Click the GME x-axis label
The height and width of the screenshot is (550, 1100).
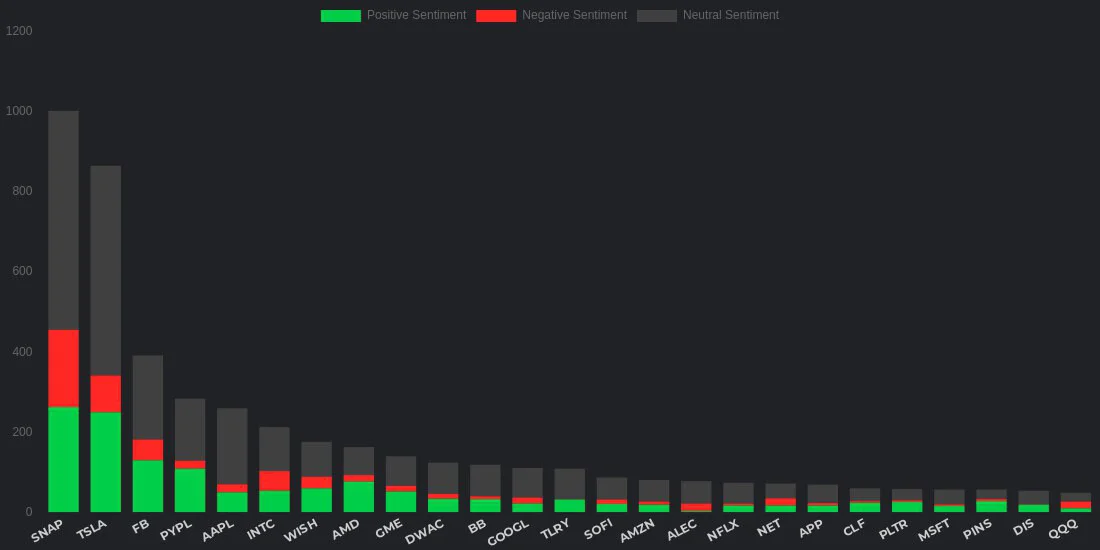pos(391,528)
